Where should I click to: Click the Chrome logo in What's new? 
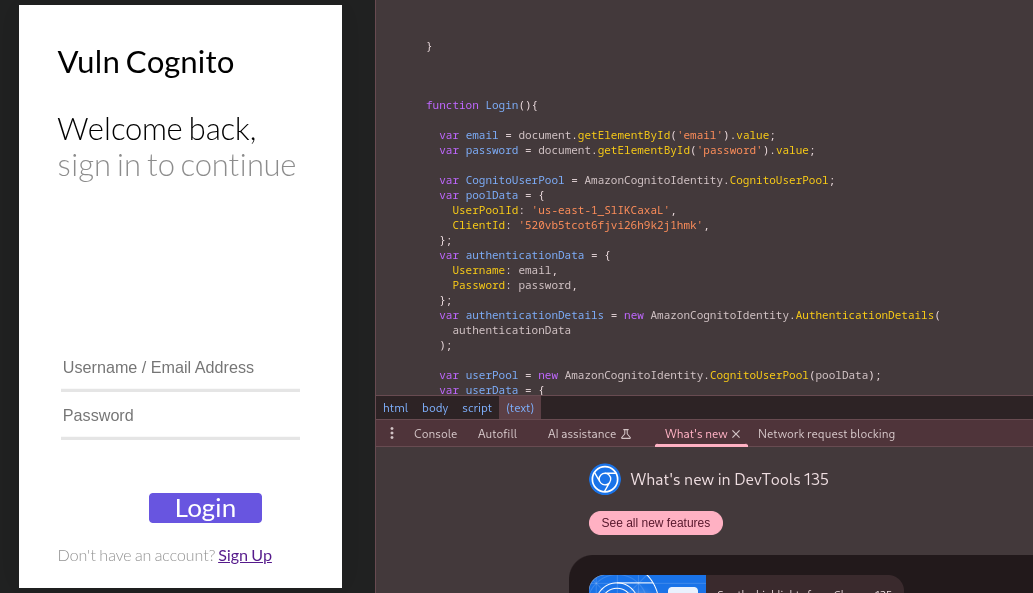605,480
